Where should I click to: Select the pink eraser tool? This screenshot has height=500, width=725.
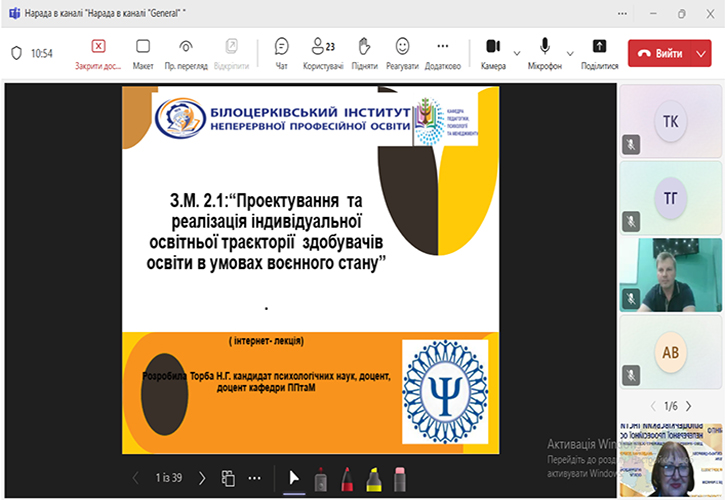400,478
